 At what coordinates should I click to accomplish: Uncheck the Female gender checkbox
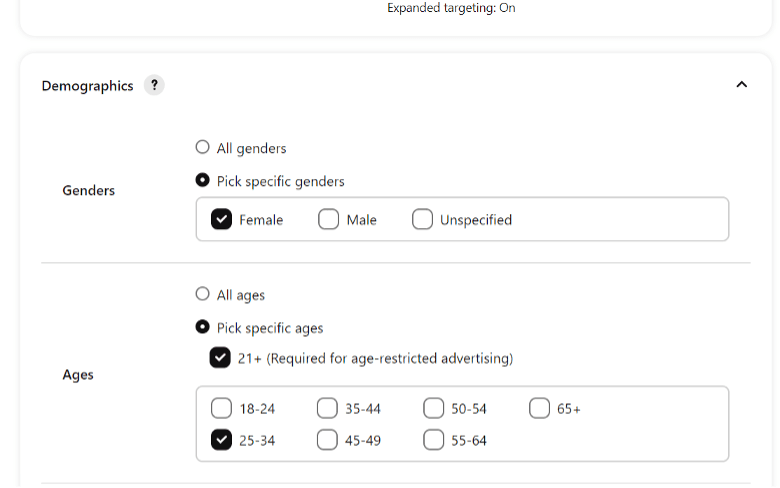[221, 219]
